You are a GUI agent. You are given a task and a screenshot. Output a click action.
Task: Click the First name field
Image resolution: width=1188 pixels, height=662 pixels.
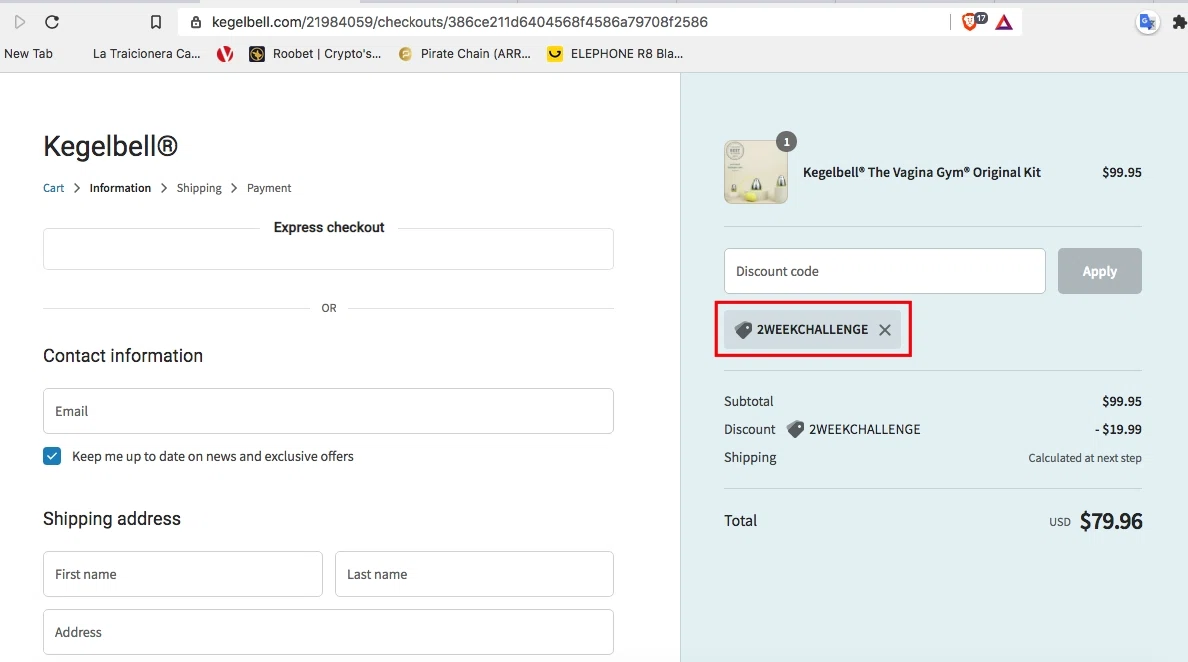pyautogui.click(x=183, y=574)
